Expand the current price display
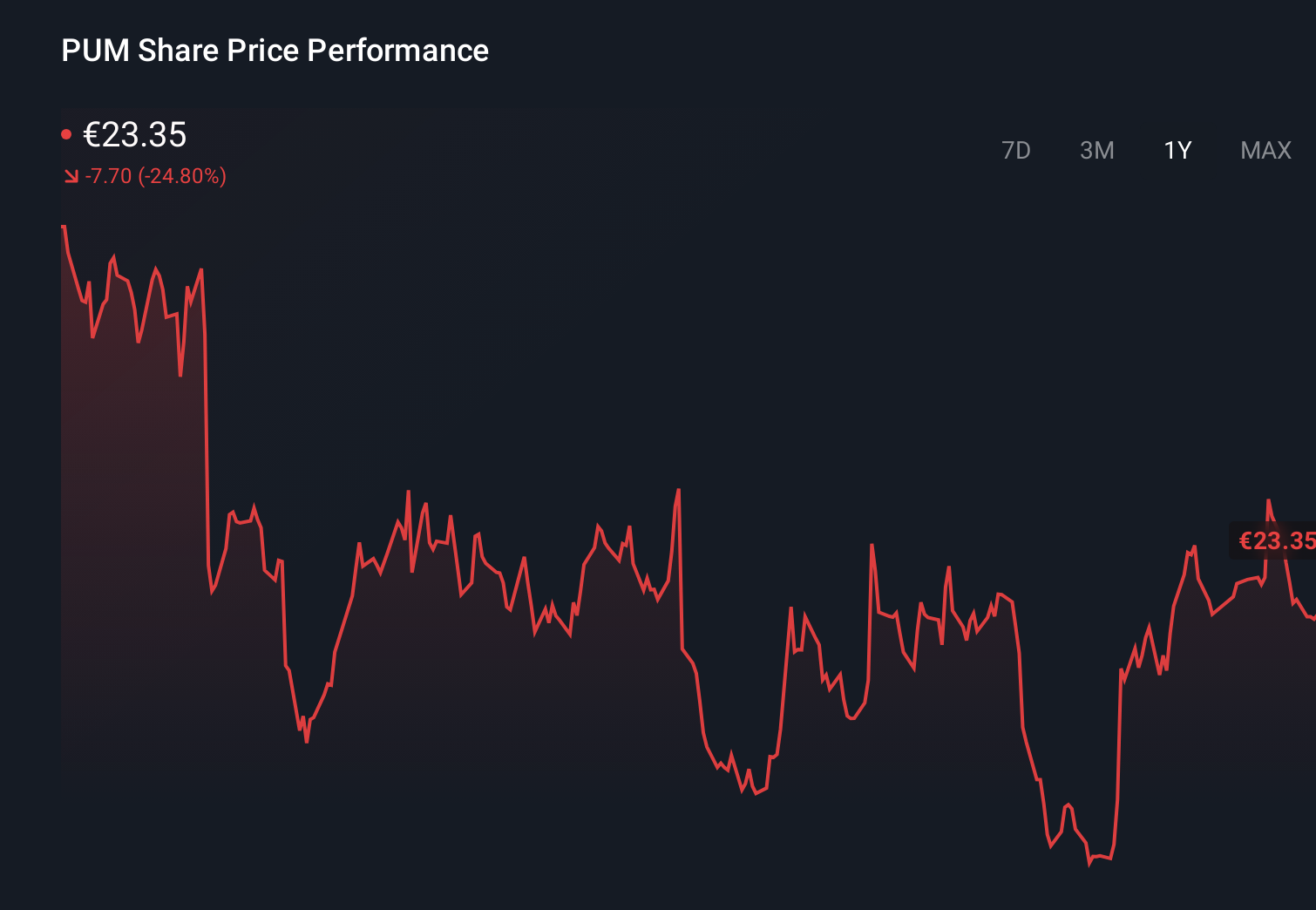Image resolution: width=1316 pixels, height=910 pixels. pyautogui.click(x=135, y=135)
